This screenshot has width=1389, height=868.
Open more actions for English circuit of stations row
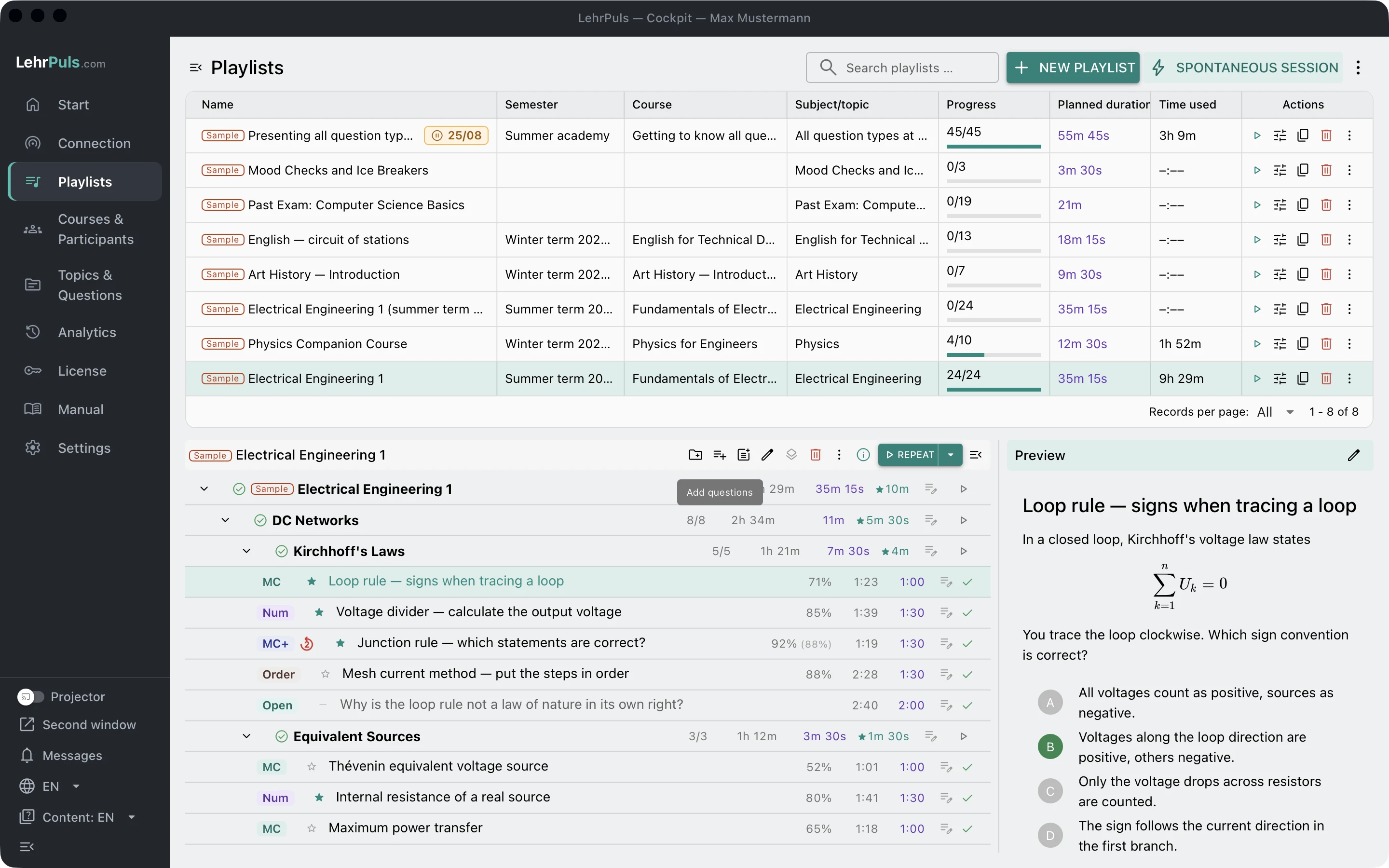[x=1349, y=239]
